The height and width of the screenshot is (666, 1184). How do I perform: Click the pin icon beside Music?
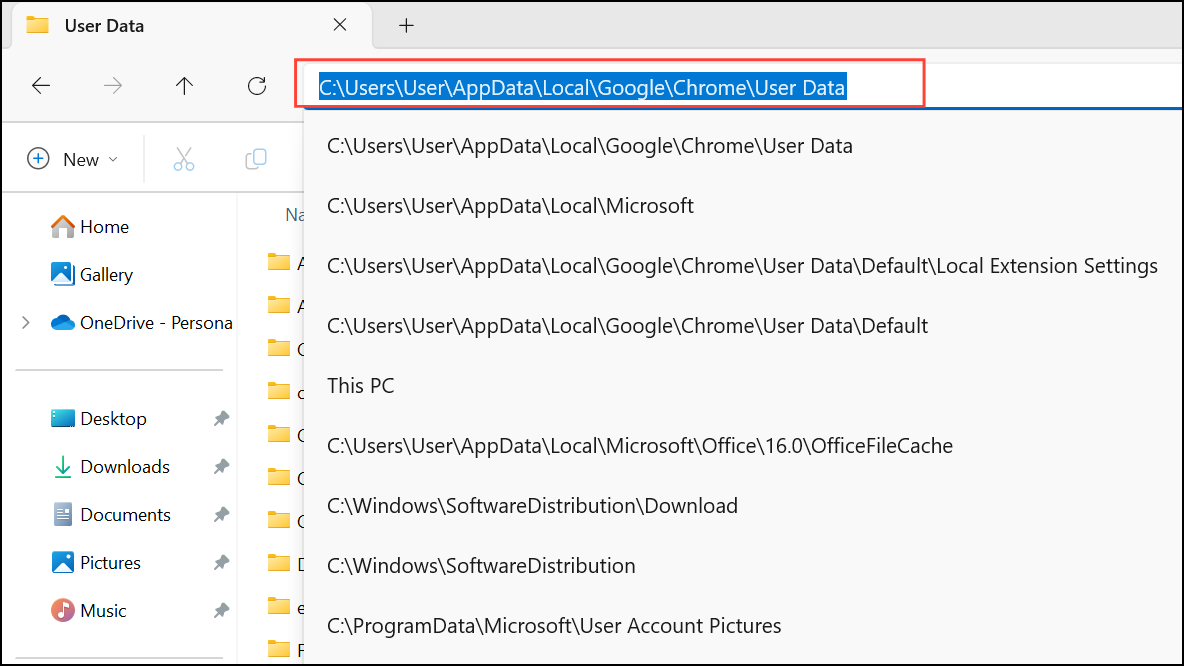(220, 611)
